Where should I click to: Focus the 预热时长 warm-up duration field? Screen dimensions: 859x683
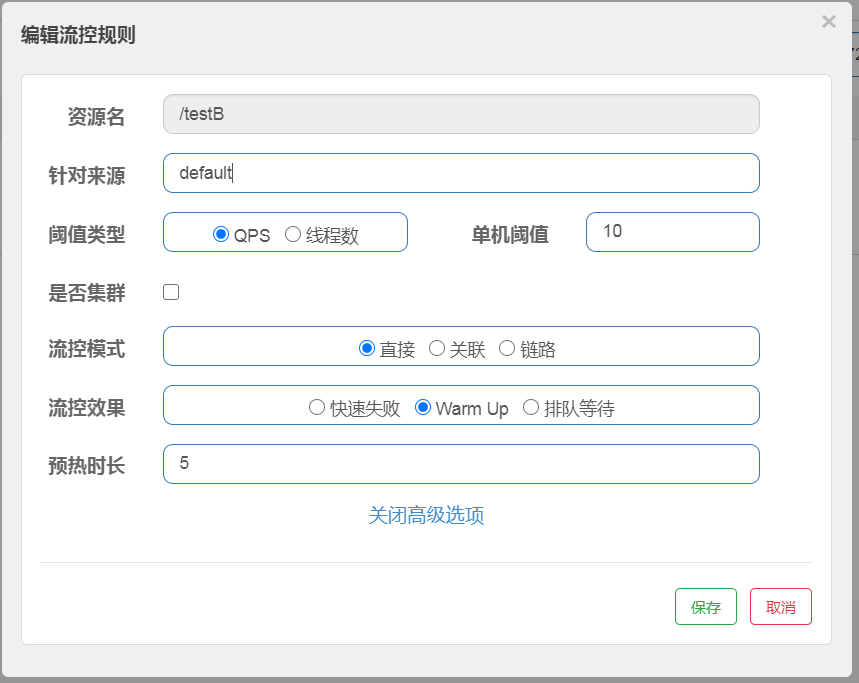[x=461, y=464]
